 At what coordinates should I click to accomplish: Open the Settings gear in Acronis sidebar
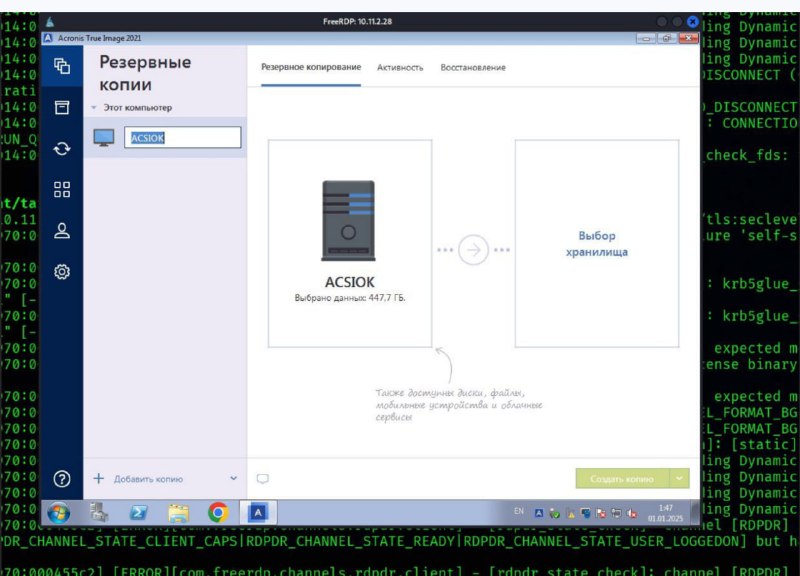pos(62,271)
